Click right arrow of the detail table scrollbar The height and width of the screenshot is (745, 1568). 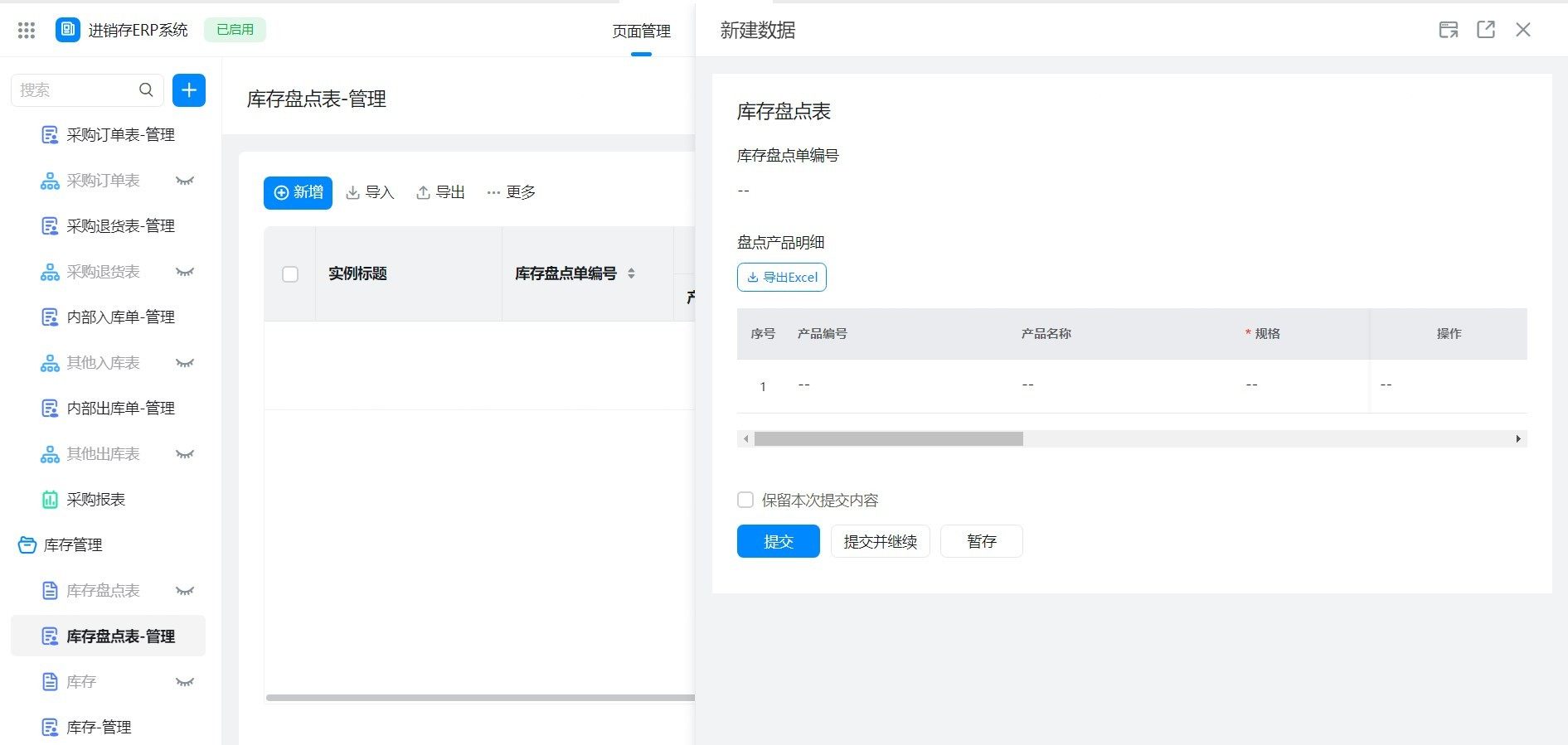(1517, 439)
